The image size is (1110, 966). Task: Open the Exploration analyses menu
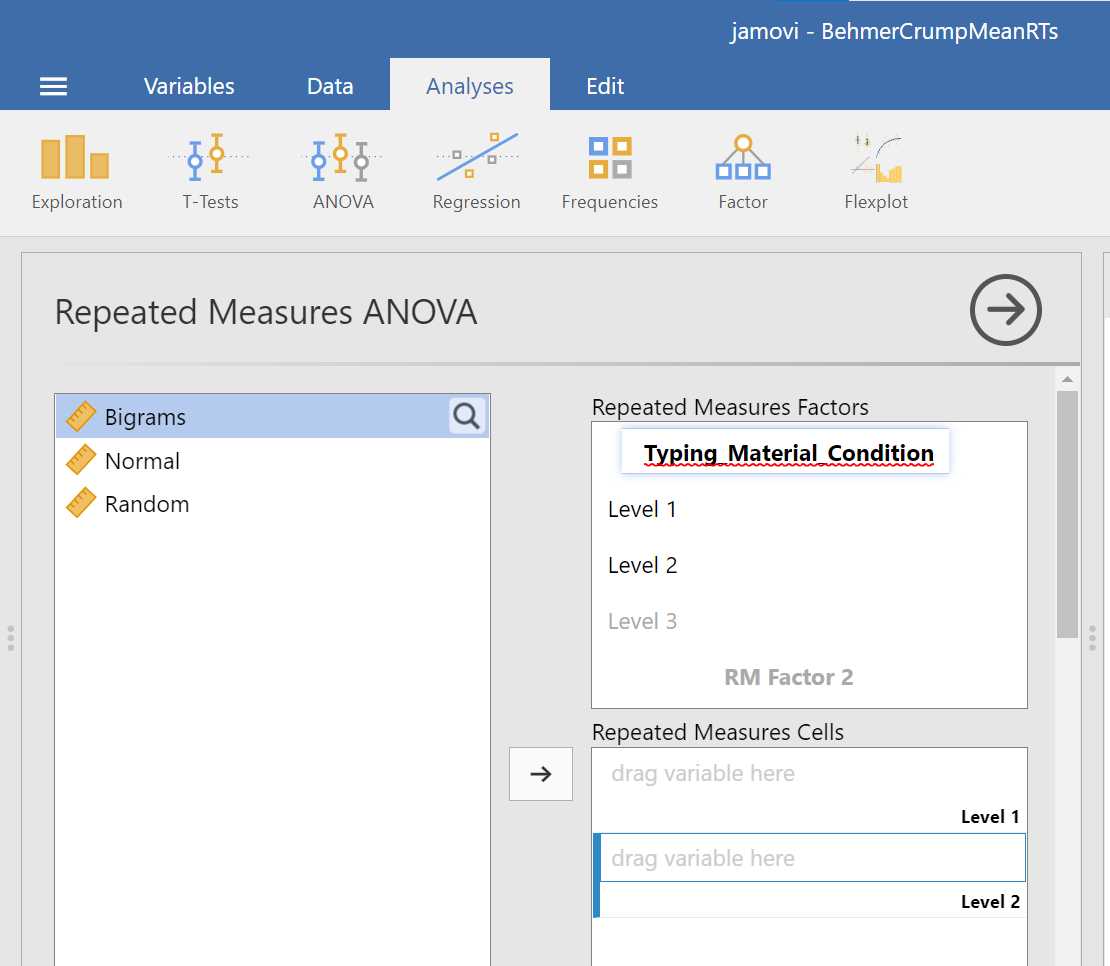coord(76,172)
